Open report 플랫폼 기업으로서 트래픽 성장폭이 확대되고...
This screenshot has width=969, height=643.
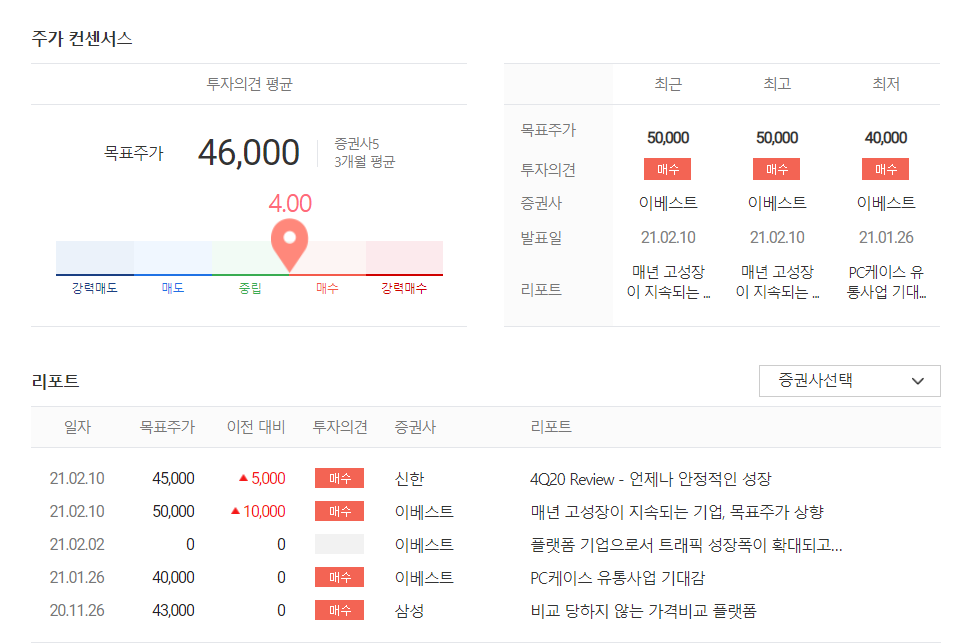[686, 545]
